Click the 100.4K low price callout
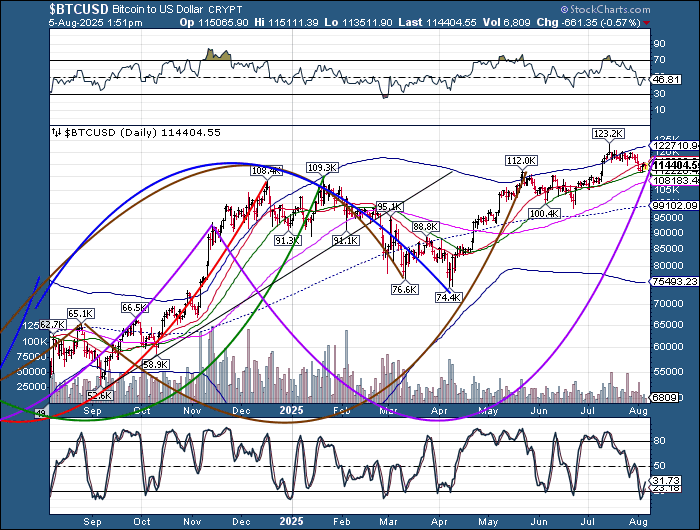 pyautogui.click(x=544, y=214)
